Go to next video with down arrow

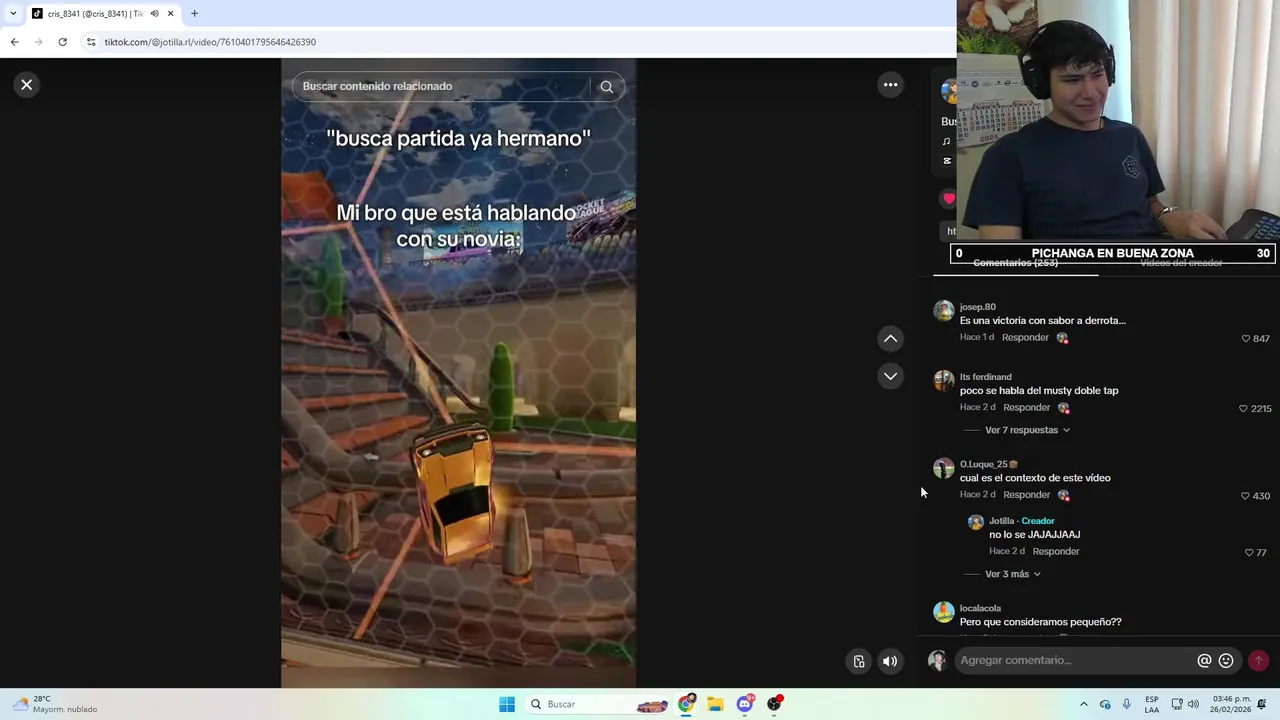[890, 376]
